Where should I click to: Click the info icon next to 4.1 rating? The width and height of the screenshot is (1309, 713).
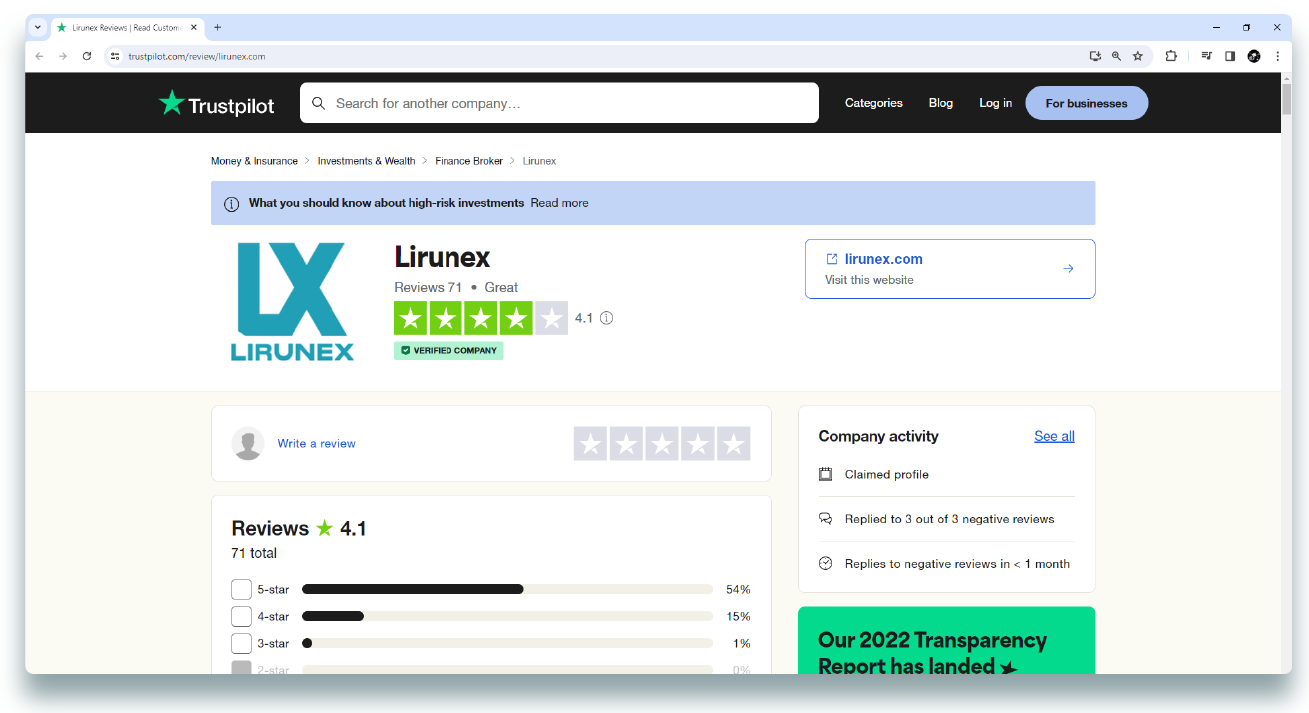(x=606, y=318)
